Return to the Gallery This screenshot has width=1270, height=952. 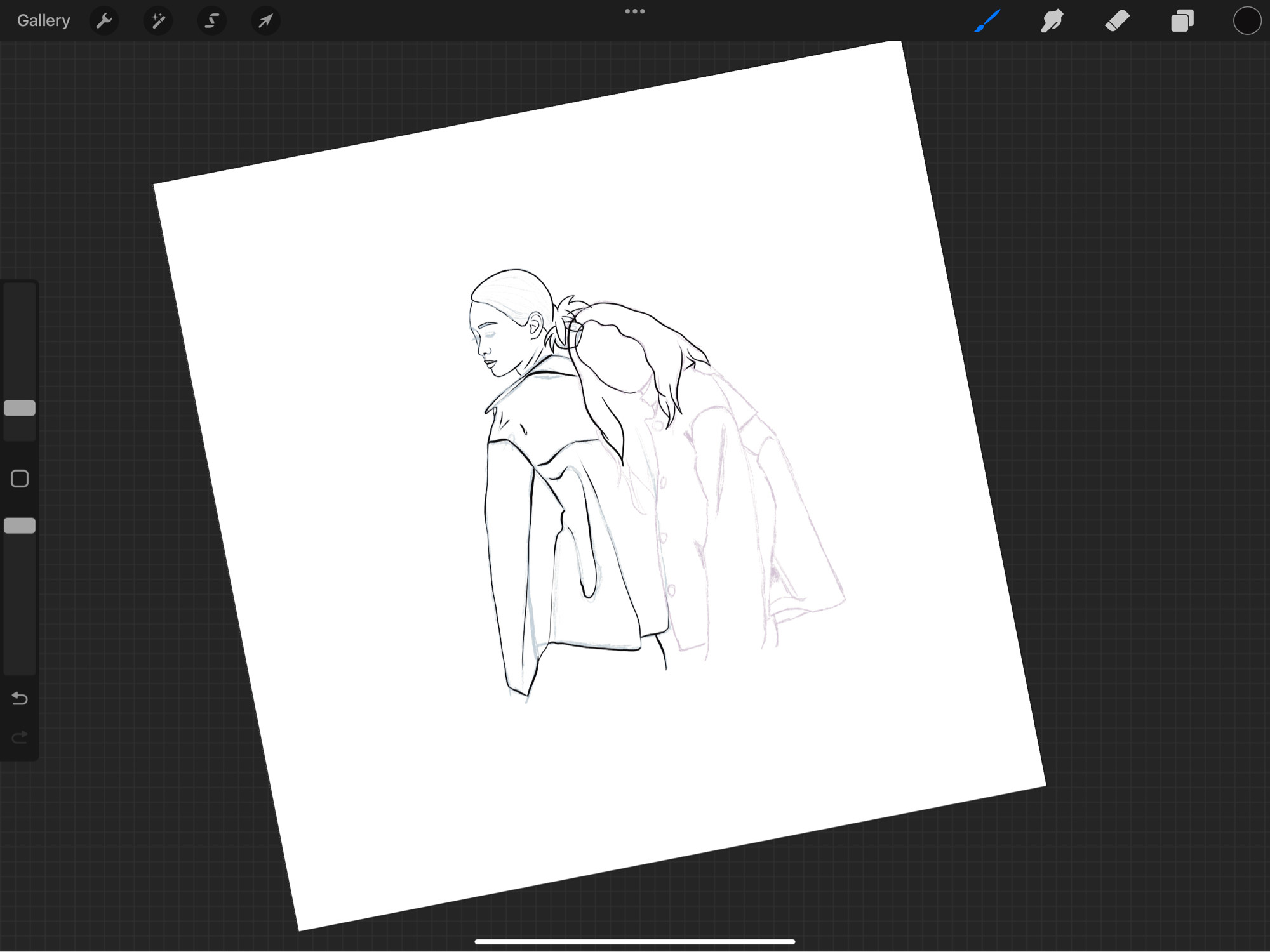tap(43, 21)
